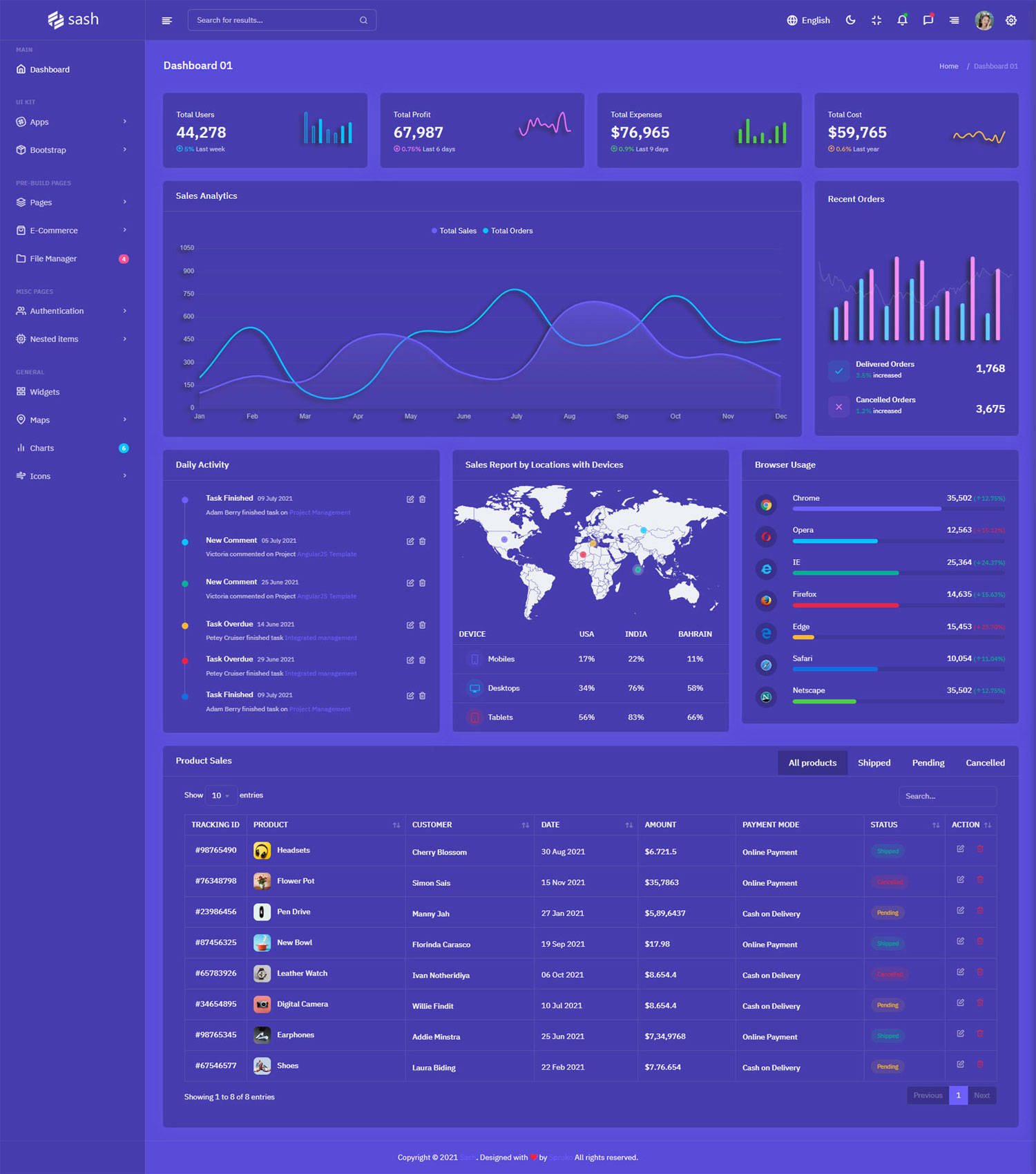This screenshot has width=1036, height=1174.
Task: Edit the first Task Finished activity
Action: [x=410, y=499]
